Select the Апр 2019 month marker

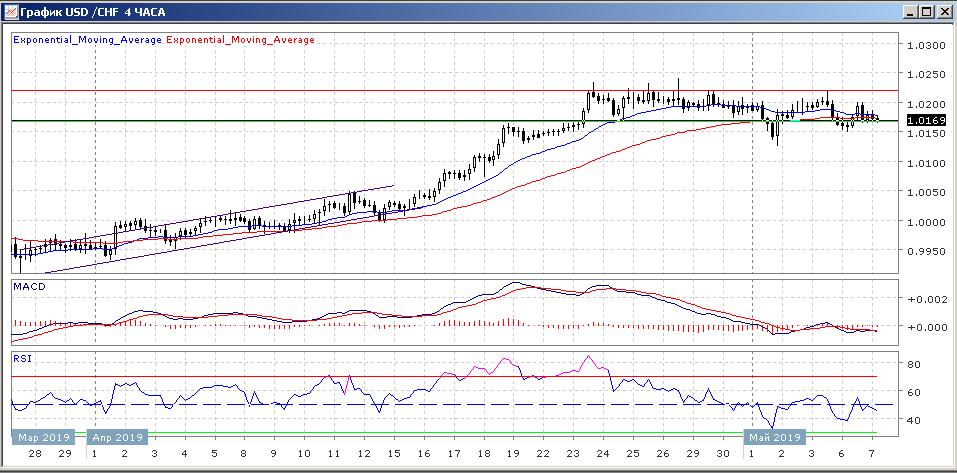click(x=119, y=437)
